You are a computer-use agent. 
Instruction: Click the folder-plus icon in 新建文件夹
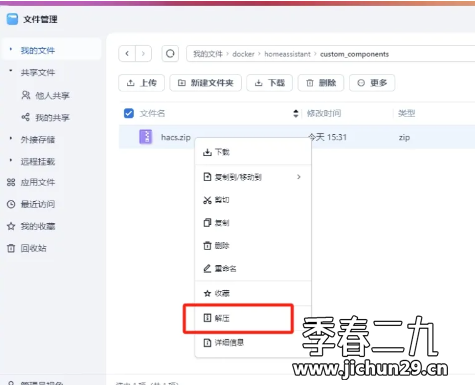(182, 83)
